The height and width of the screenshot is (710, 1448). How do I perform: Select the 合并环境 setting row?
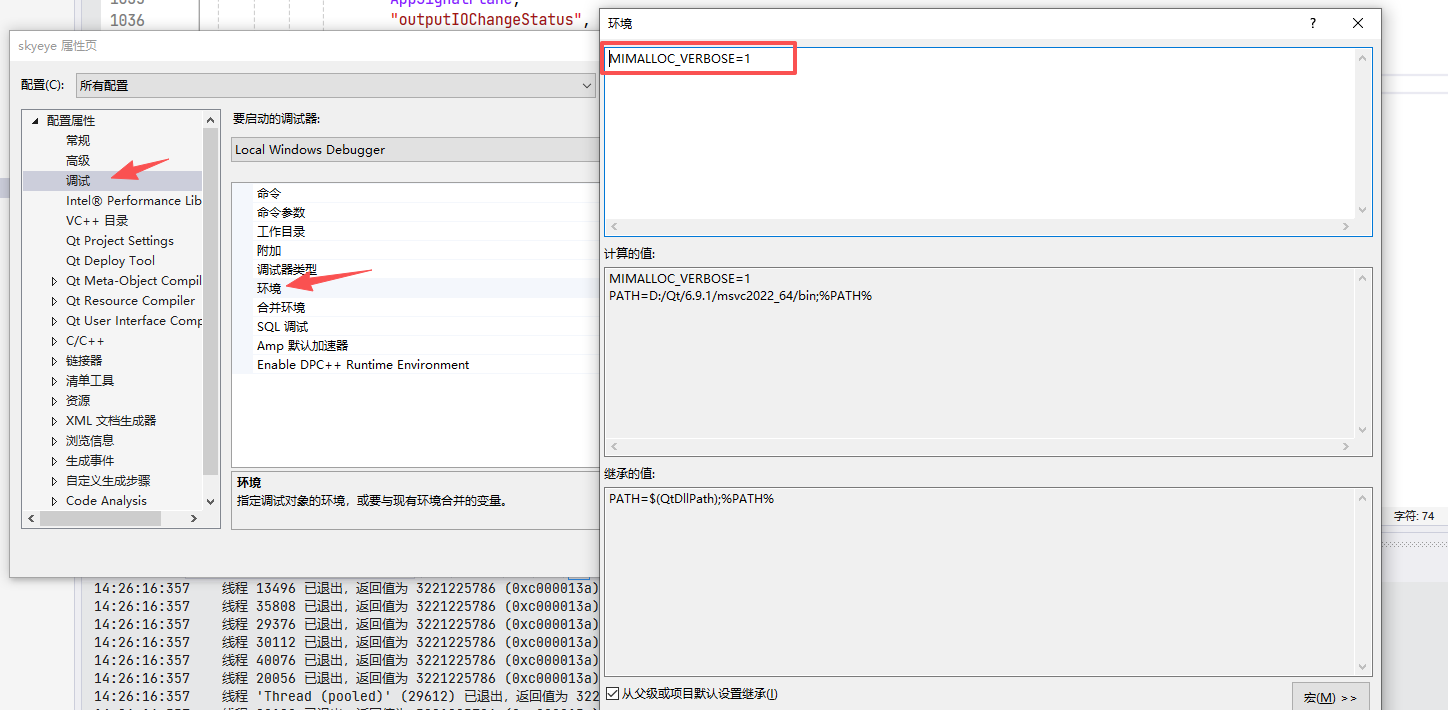click(279, 307)
